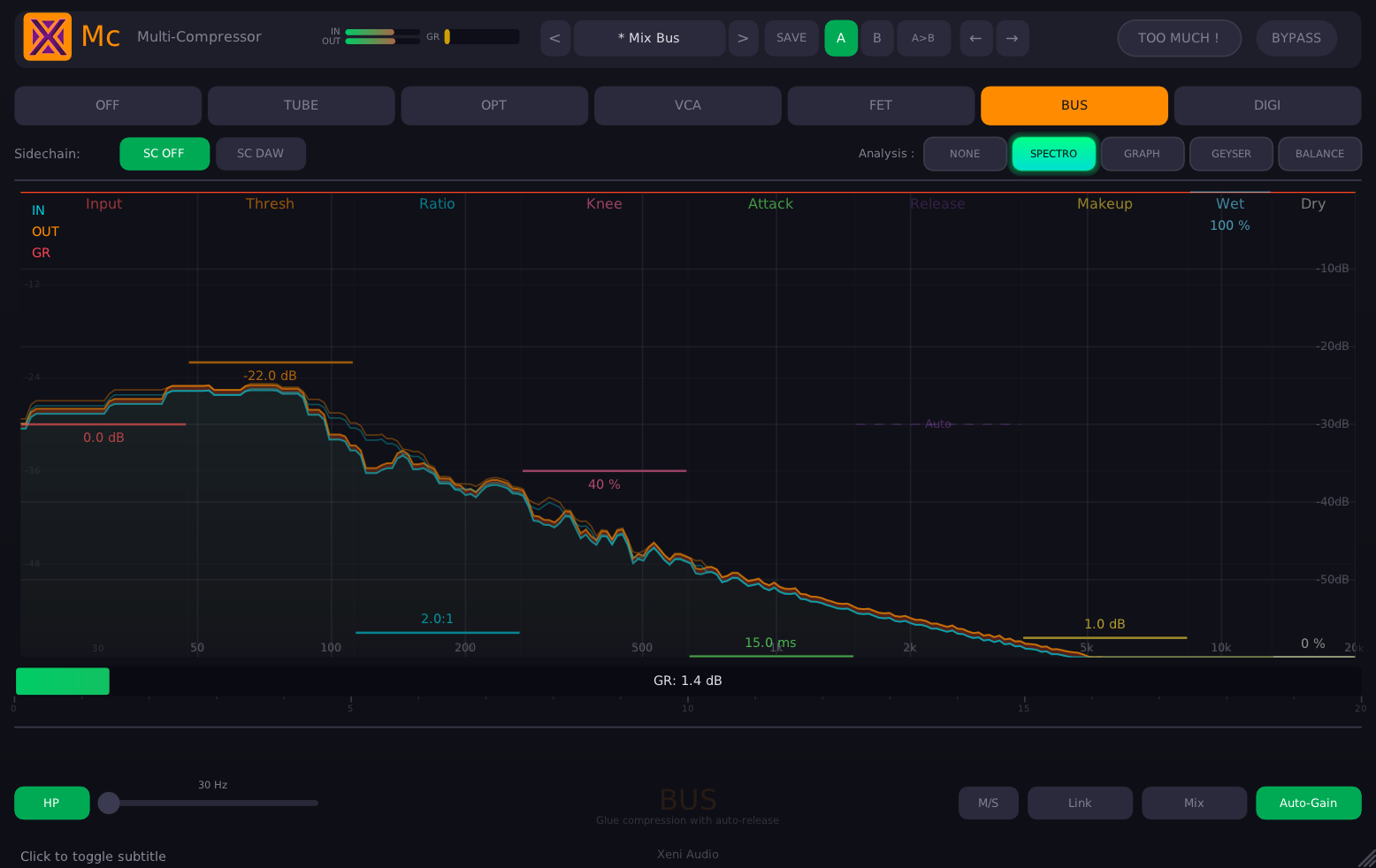Enable BYPASS mode
Screen dimensions: 1376x868
point(1296,38)
